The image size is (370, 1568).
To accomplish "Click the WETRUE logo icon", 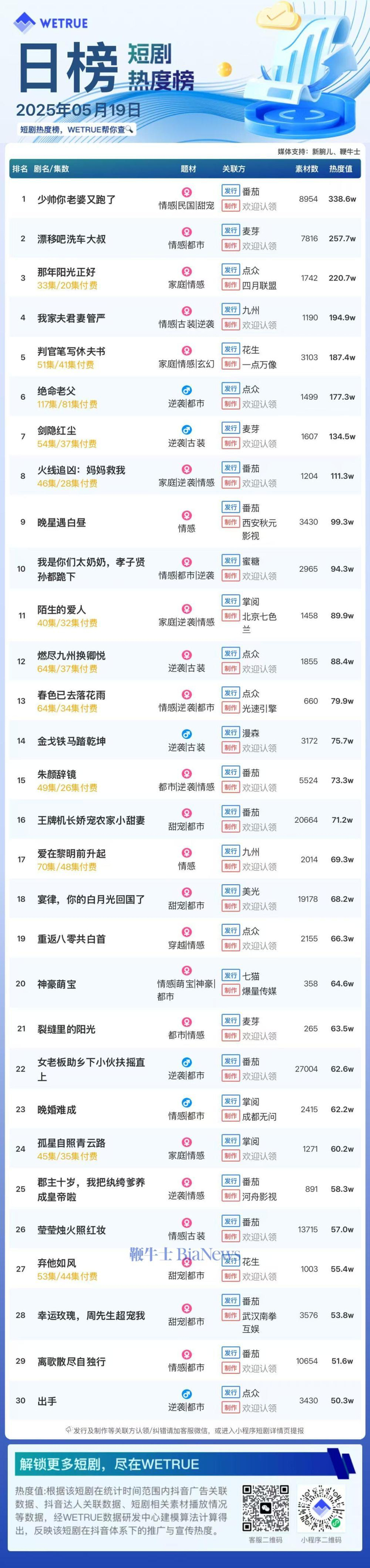I will tap(25, 23).
